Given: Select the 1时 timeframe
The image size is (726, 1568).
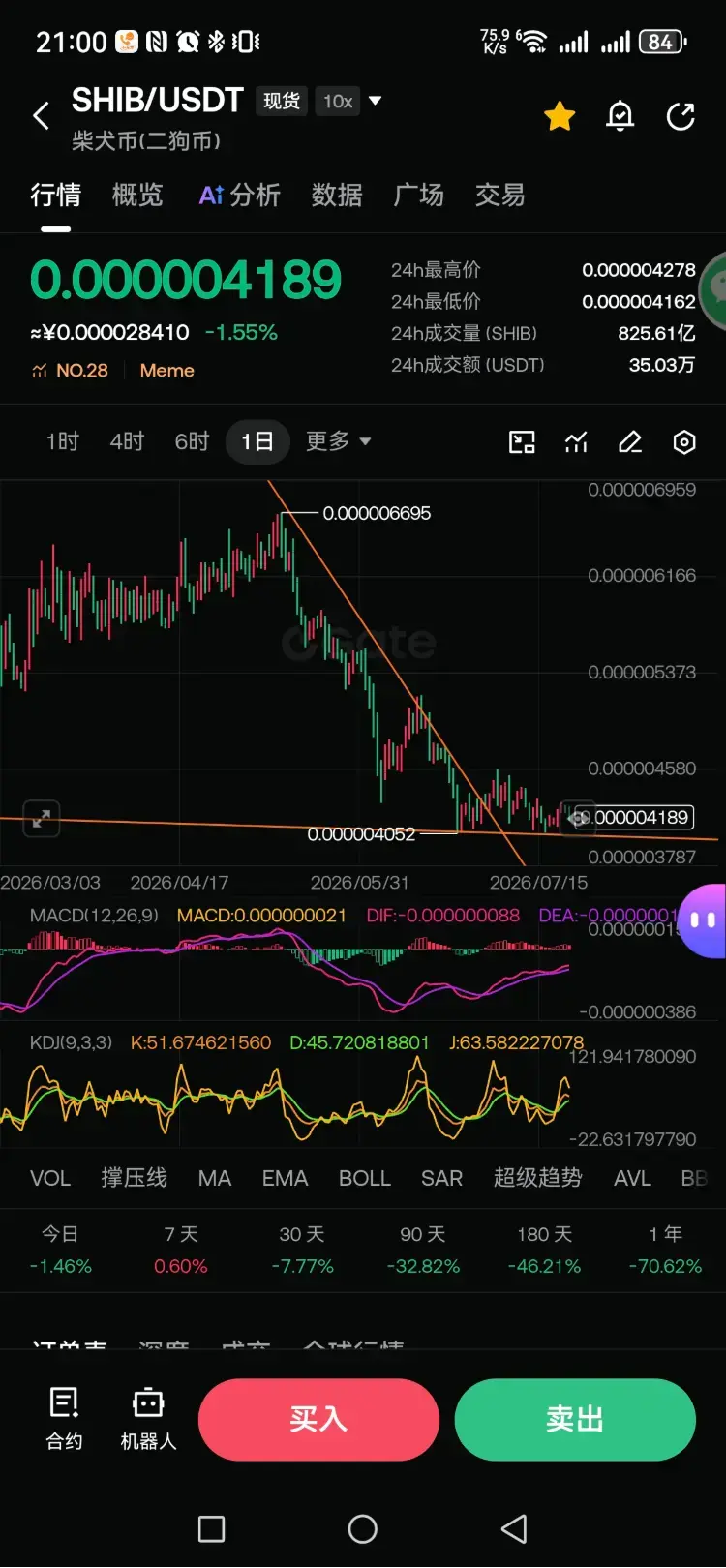Looking at the screenshot, I should tap(62, 441).
